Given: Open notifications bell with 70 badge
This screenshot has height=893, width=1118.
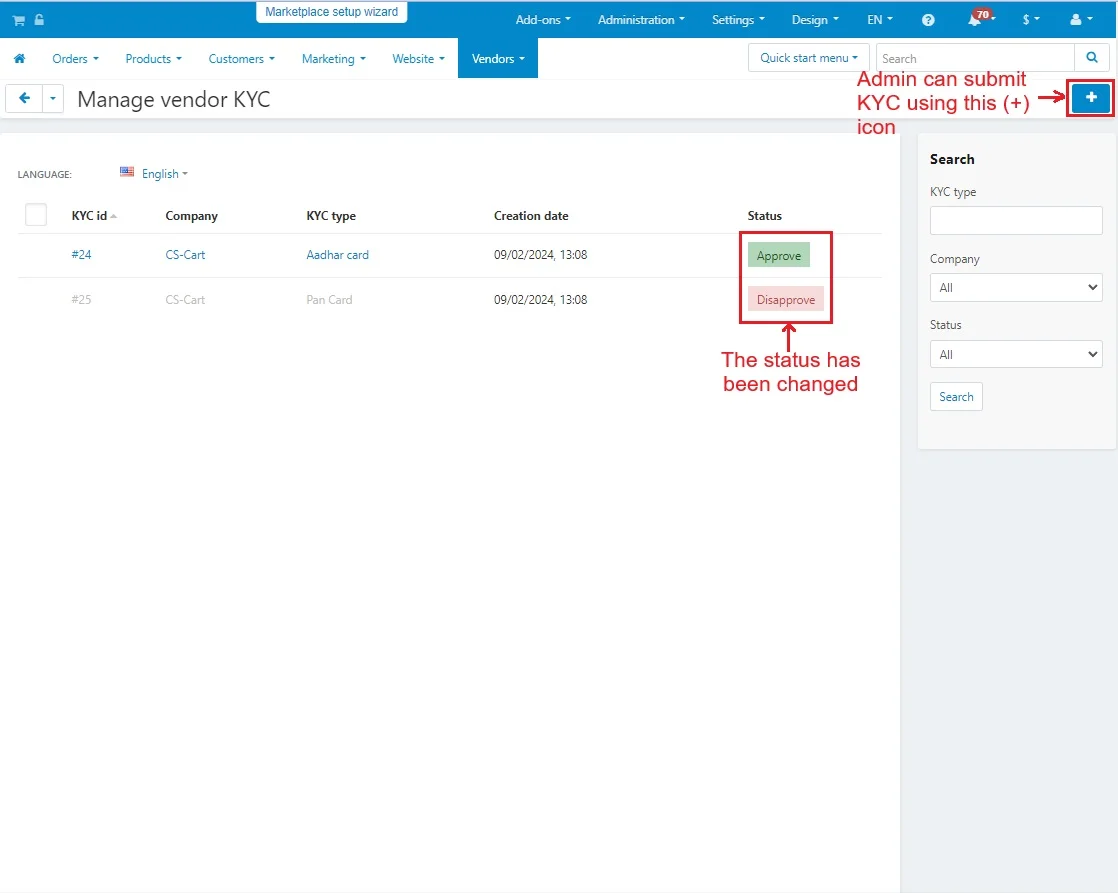Looking at the screenshot, I should pyautogui.click(x=975, y=20).
